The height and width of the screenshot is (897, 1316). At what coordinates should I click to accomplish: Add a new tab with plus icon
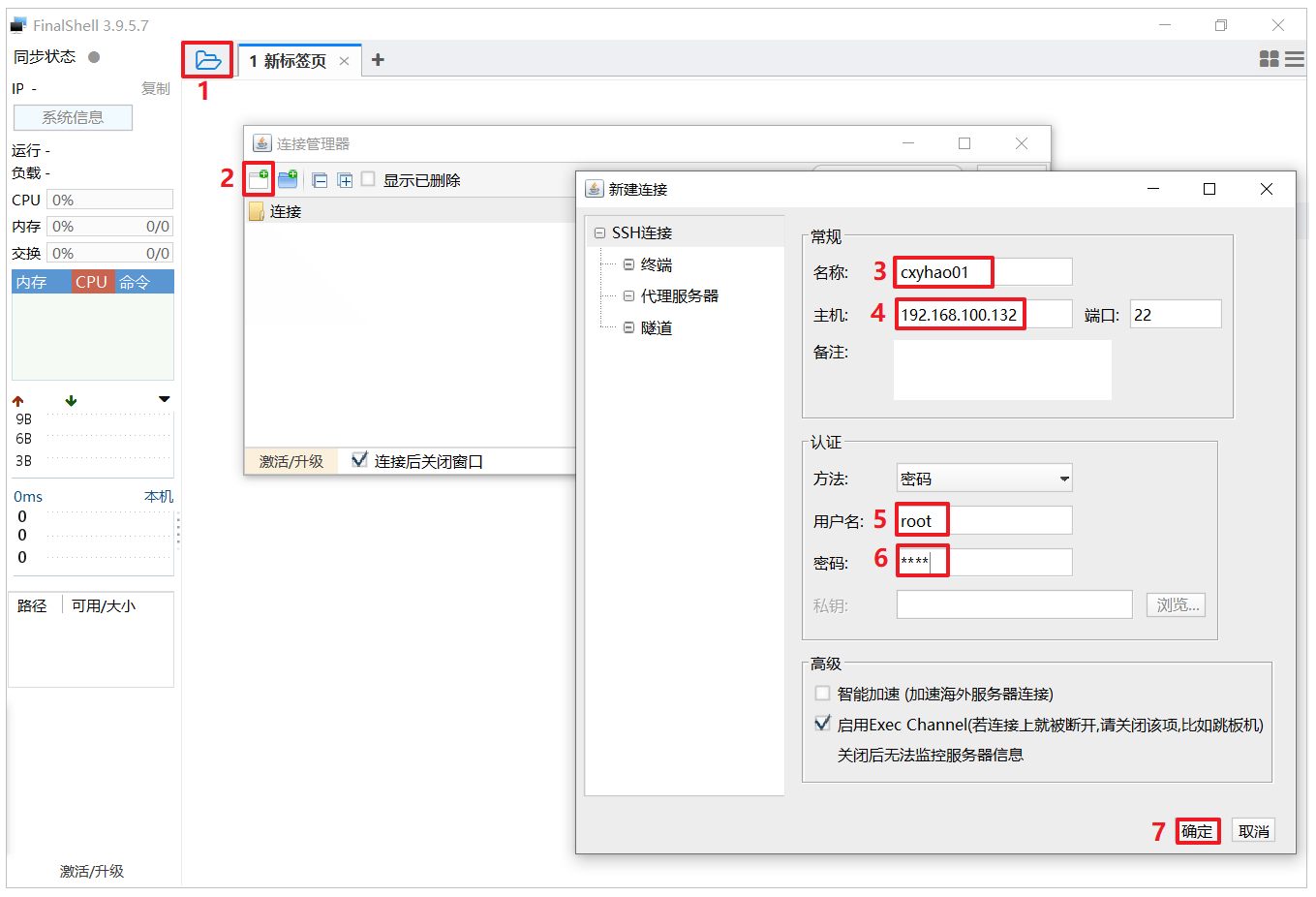coord(378,60)
